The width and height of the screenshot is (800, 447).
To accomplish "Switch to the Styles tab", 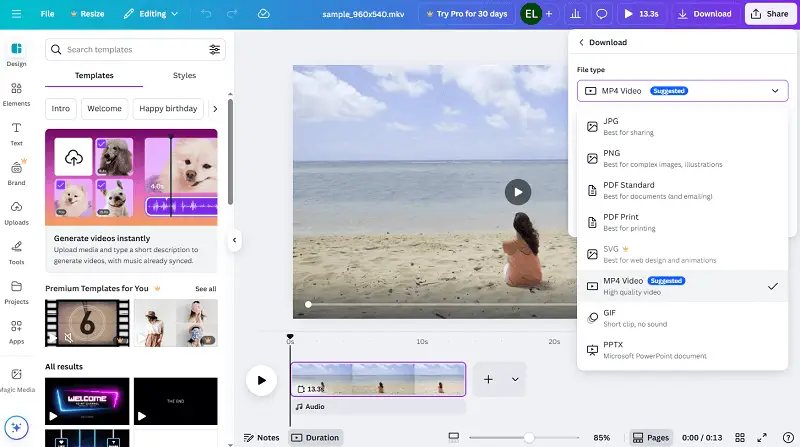I will point(184,76).
